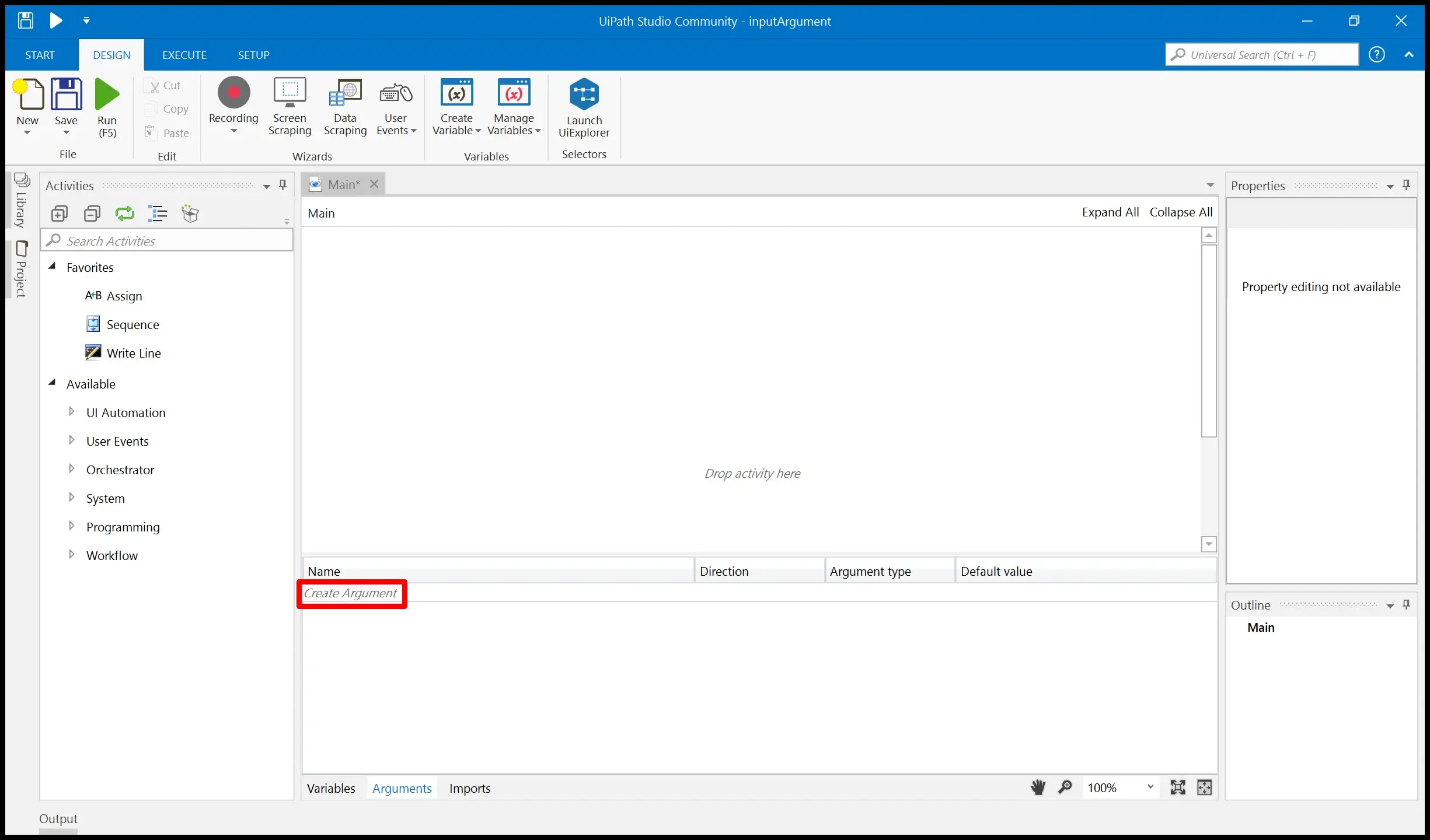Click the Main breadcrumb in designer

click(x=321, y=213)
